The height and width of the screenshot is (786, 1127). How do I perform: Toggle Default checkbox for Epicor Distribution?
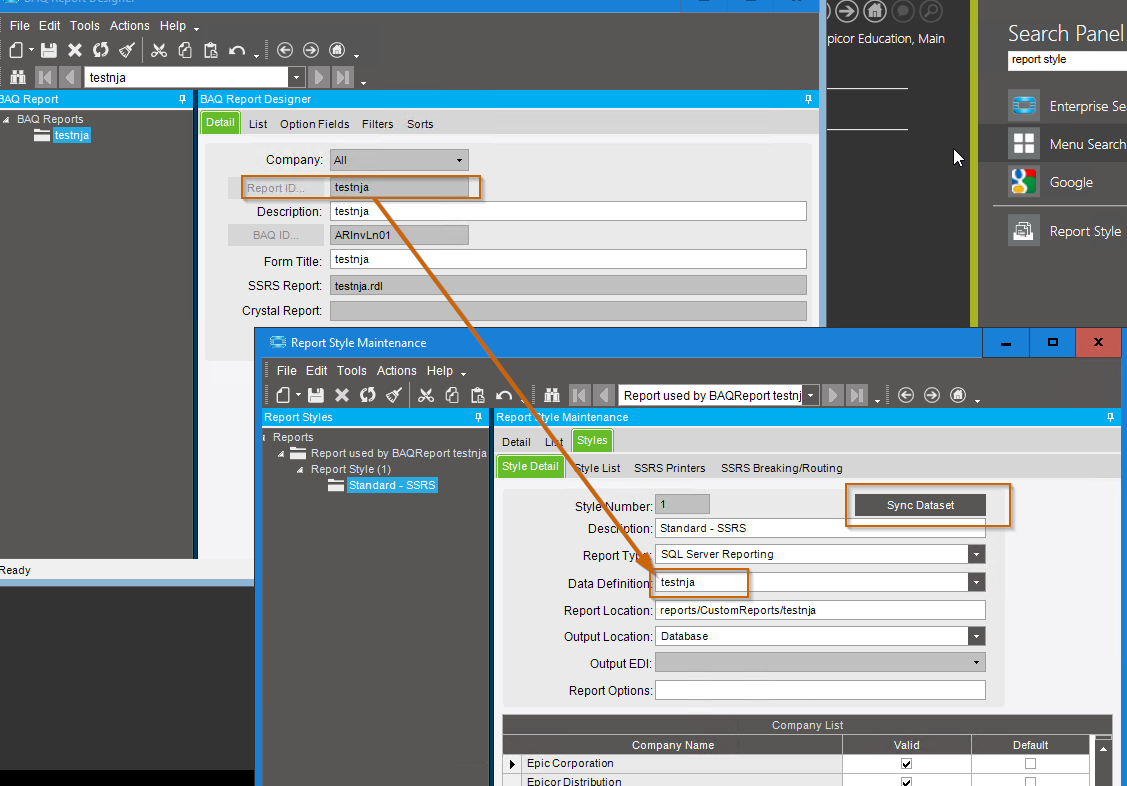(1031, 781)
